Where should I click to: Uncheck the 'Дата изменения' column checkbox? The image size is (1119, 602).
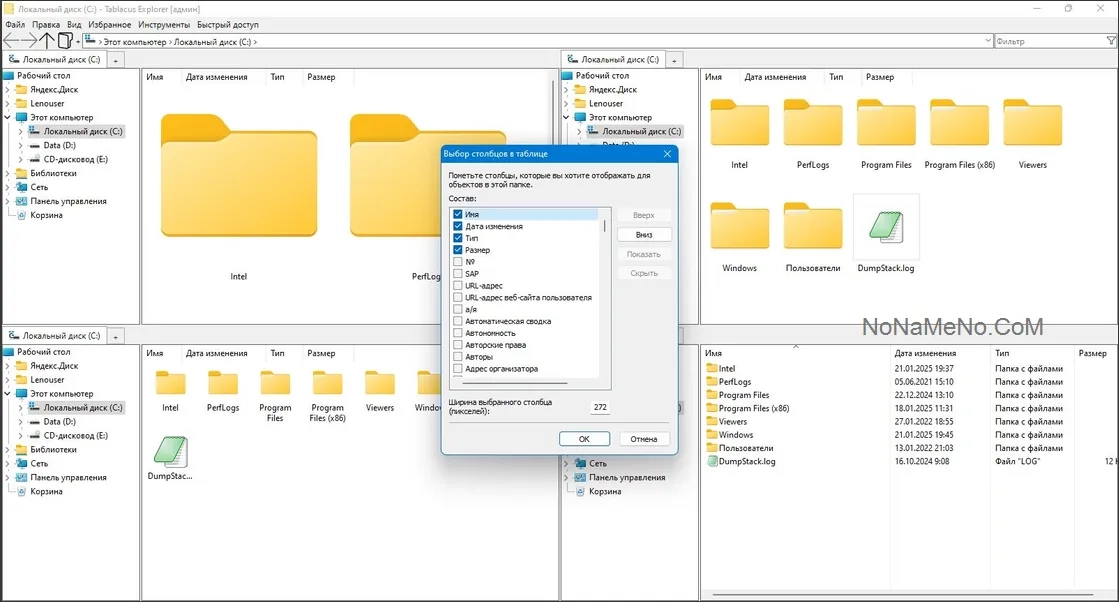pos(457,226)
